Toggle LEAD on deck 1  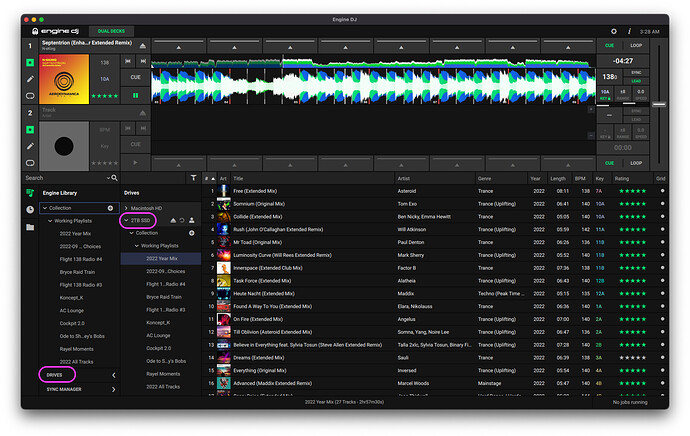(636, 81)
